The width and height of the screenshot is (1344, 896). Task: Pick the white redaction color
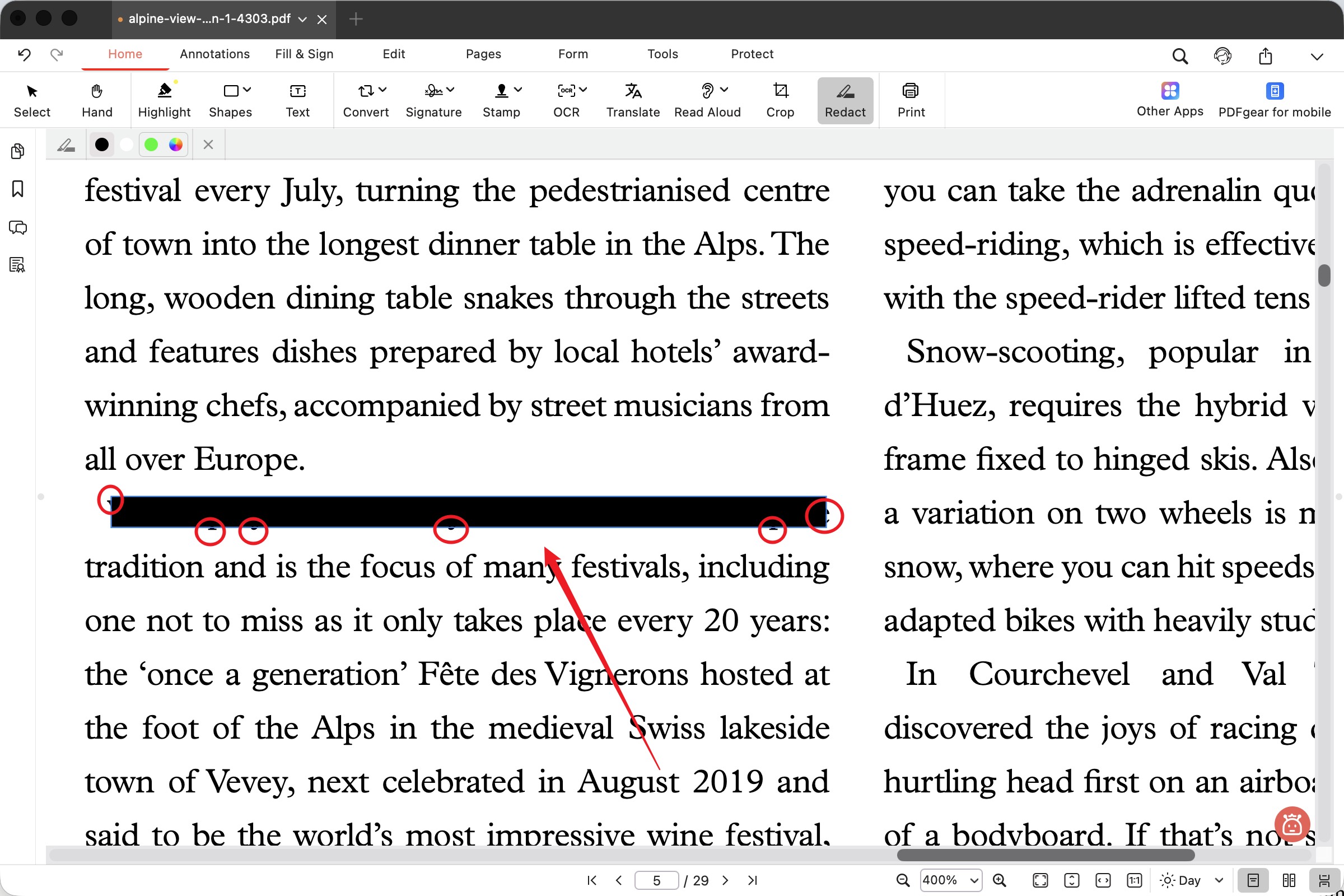127,144
